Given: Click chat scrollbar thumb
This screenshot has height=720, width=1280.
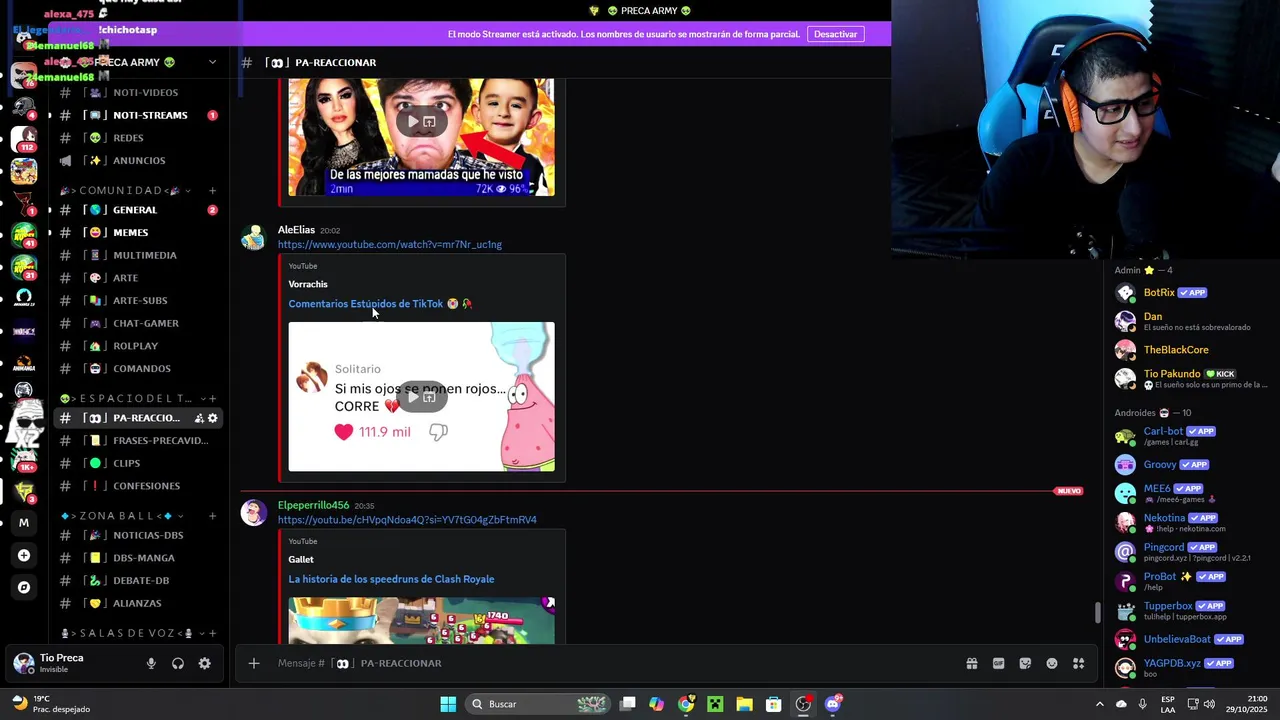Looking at the screenshot, I should [1098, 611].
